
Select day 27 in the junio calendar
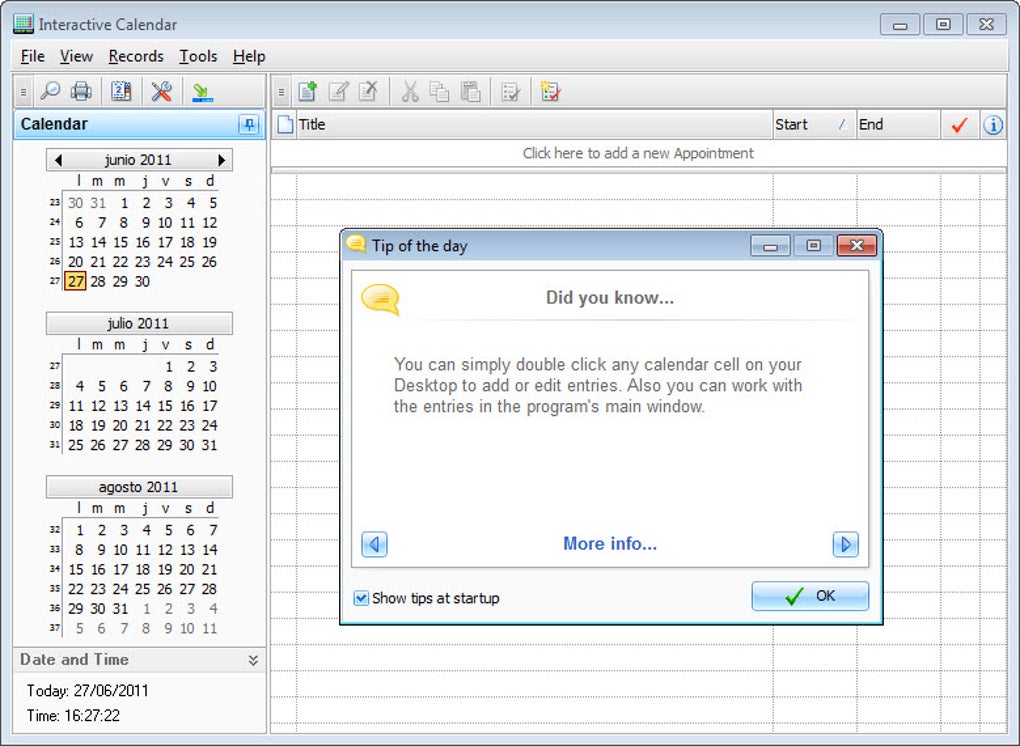(x=74, y=281)
